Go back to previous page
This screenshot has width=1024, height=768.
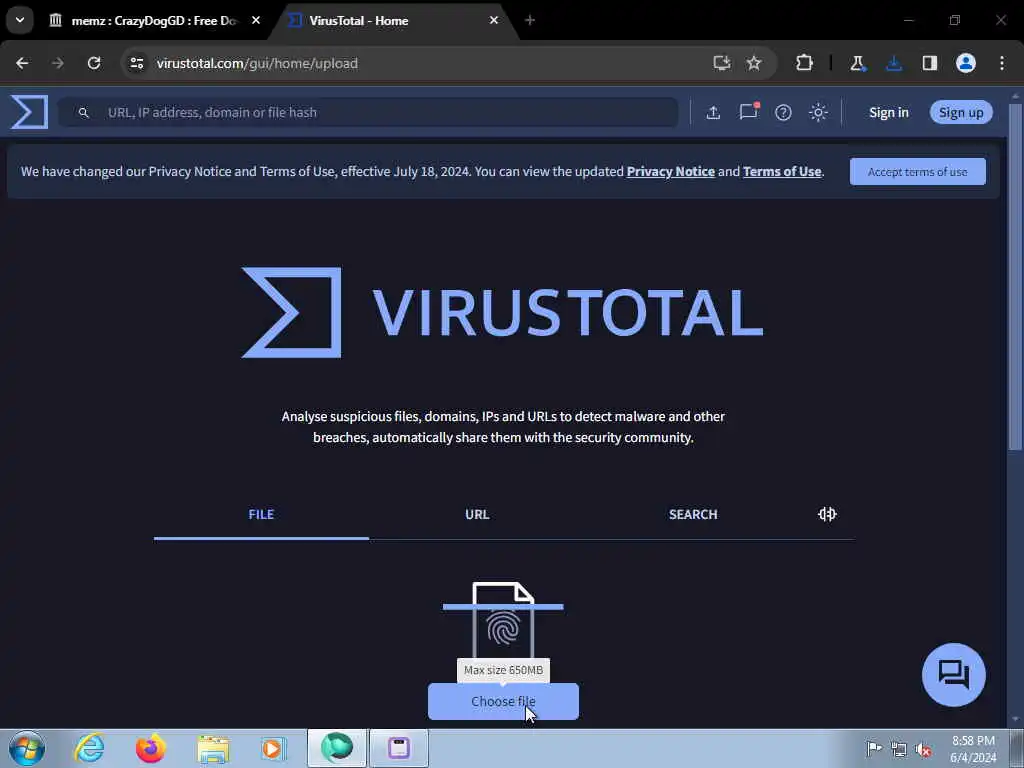(22, 63)
